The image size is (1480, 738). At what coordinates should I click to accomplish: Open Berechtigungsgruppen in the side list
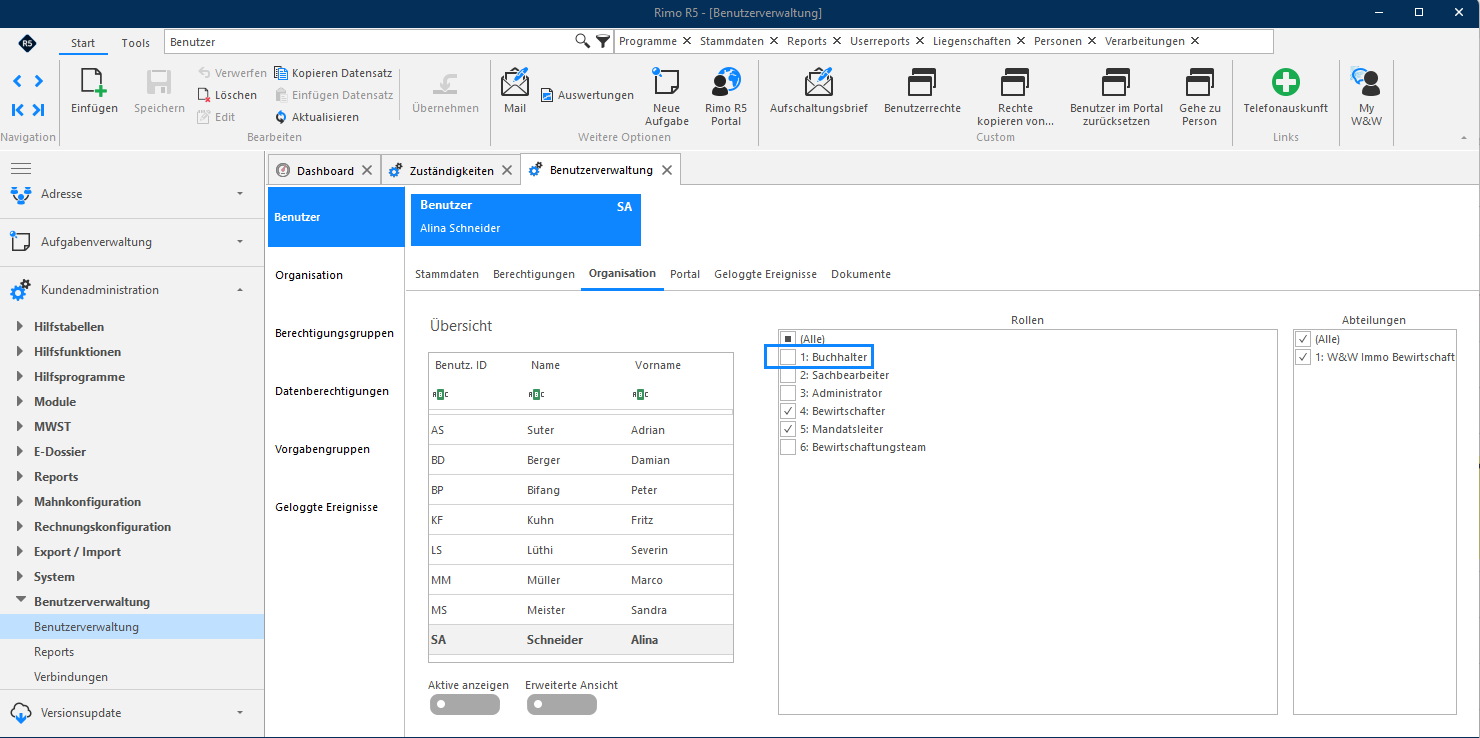tap(334, 333)
